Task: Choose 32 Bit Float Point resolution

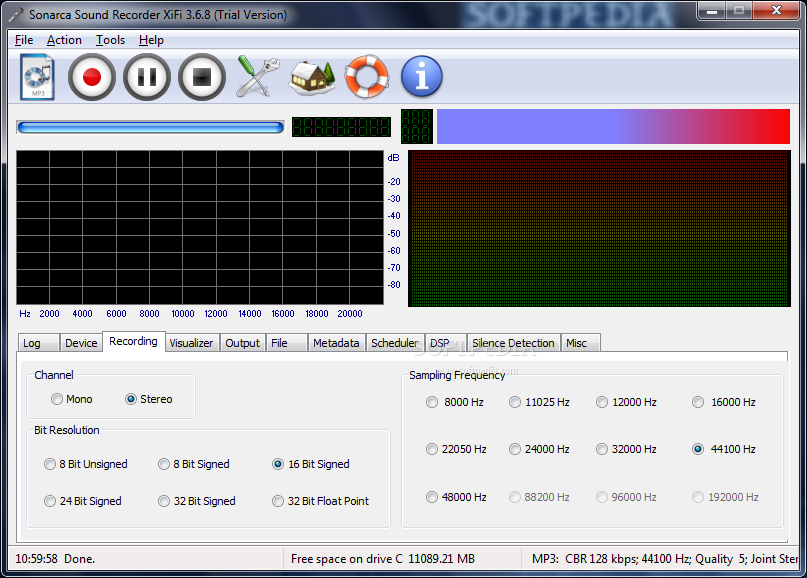Action: [321, 501]
